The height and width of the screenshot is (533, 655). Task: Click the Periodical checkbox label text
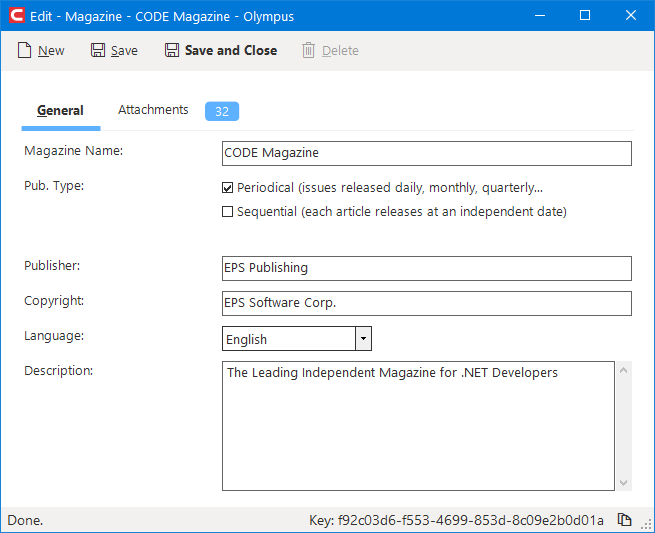coord(390,188)
